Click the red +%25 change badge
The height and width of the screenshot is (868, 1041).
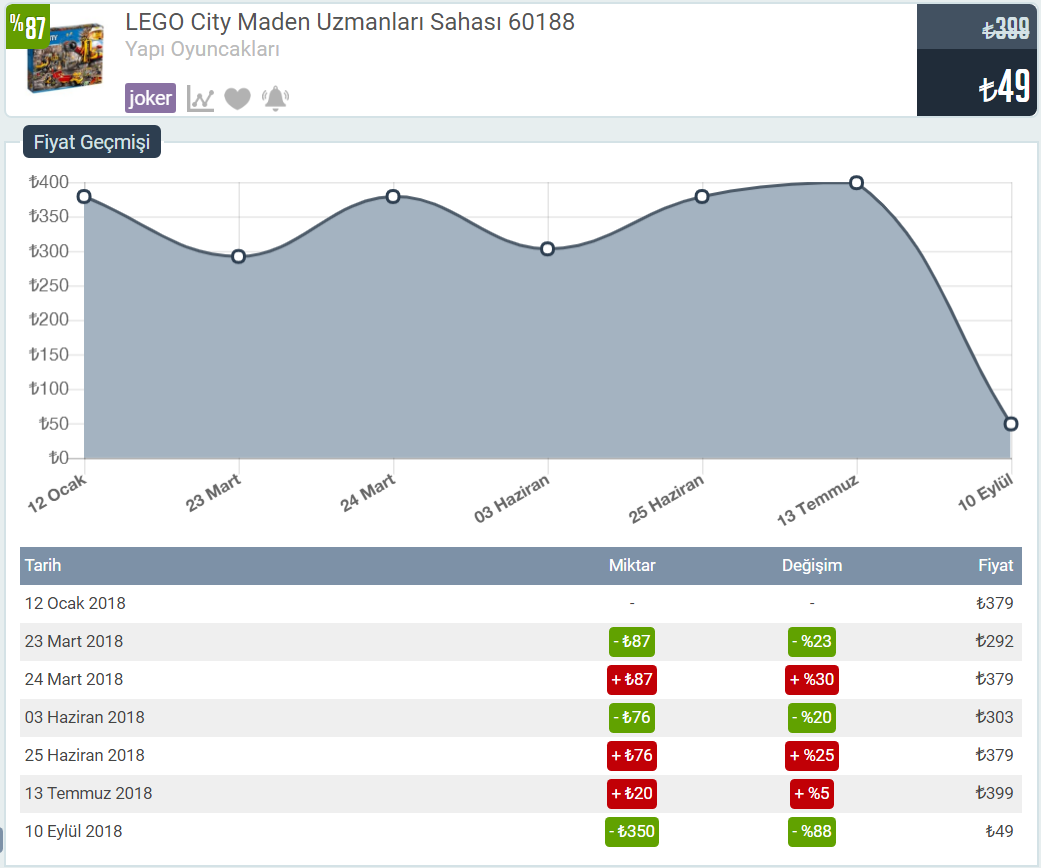pyautogui.click(x=812, y=755)
